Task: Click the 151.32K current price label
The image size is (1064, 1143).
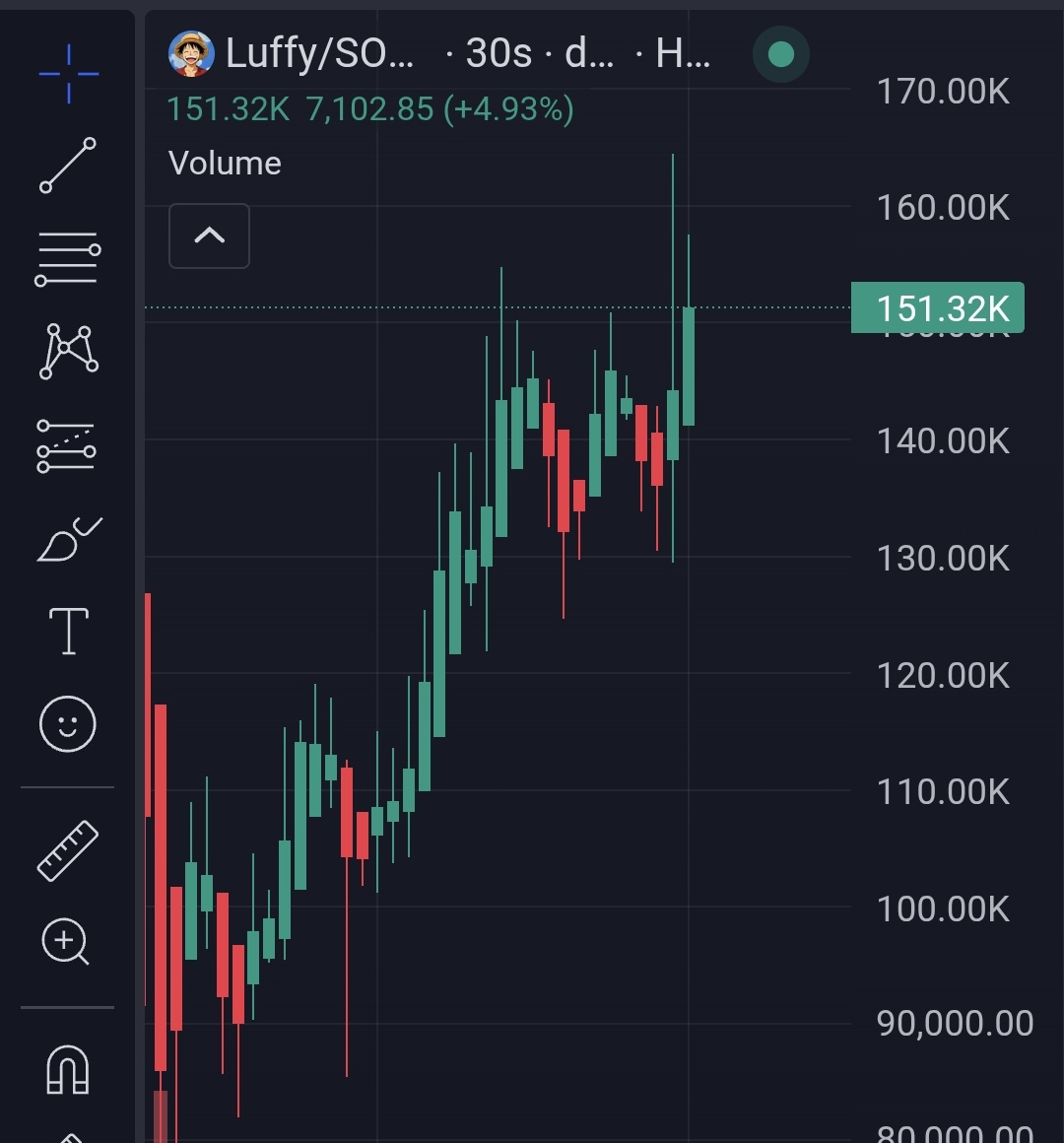Action: click(938, 307)
